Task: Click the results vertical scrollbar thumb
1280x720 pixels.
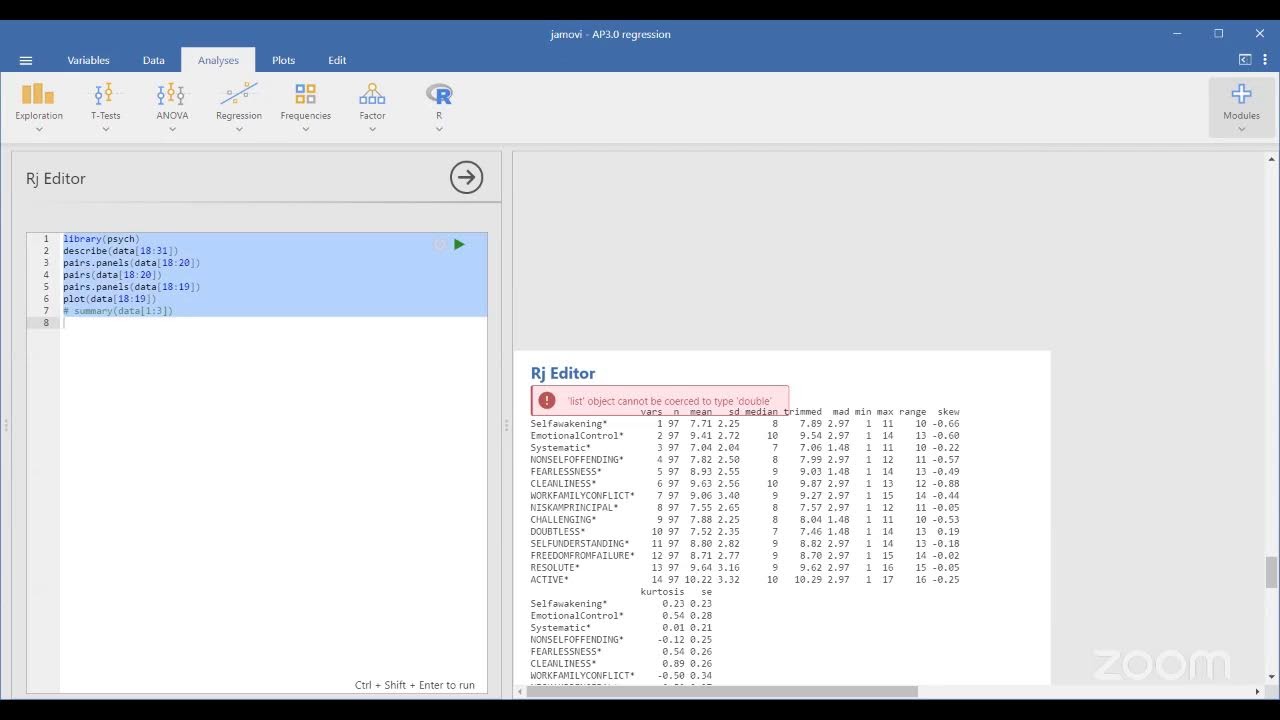Action: [1271, 572]
